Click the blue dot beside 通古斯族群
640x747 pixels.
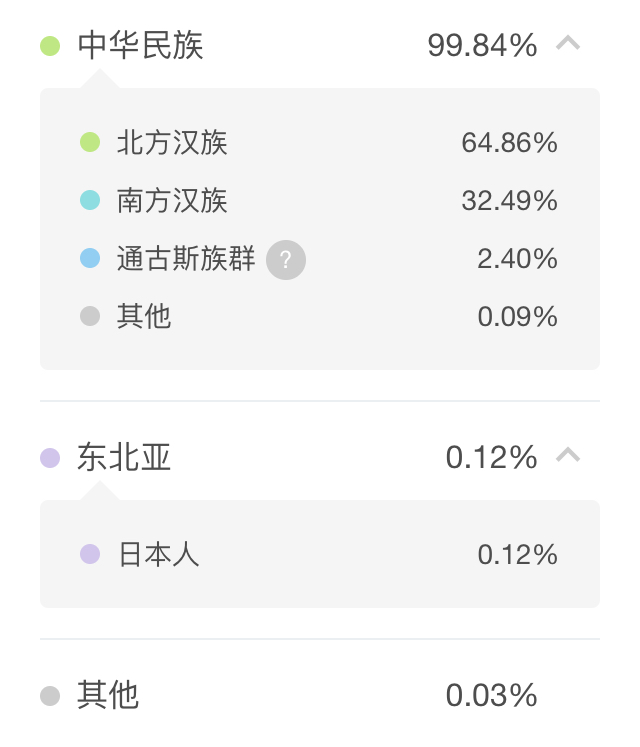[x=90, y=258]
